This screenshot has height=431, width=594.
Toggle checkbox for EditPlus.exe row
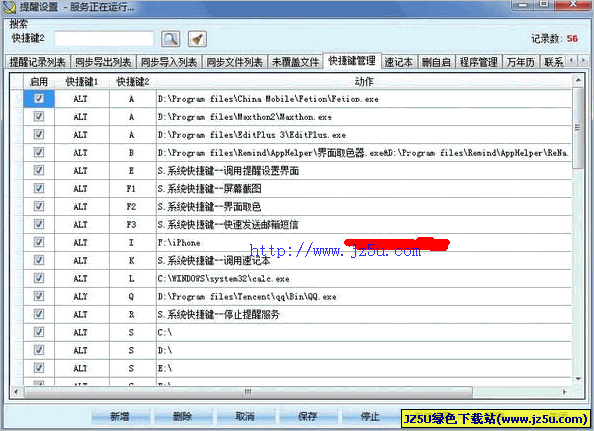(39, 134)
